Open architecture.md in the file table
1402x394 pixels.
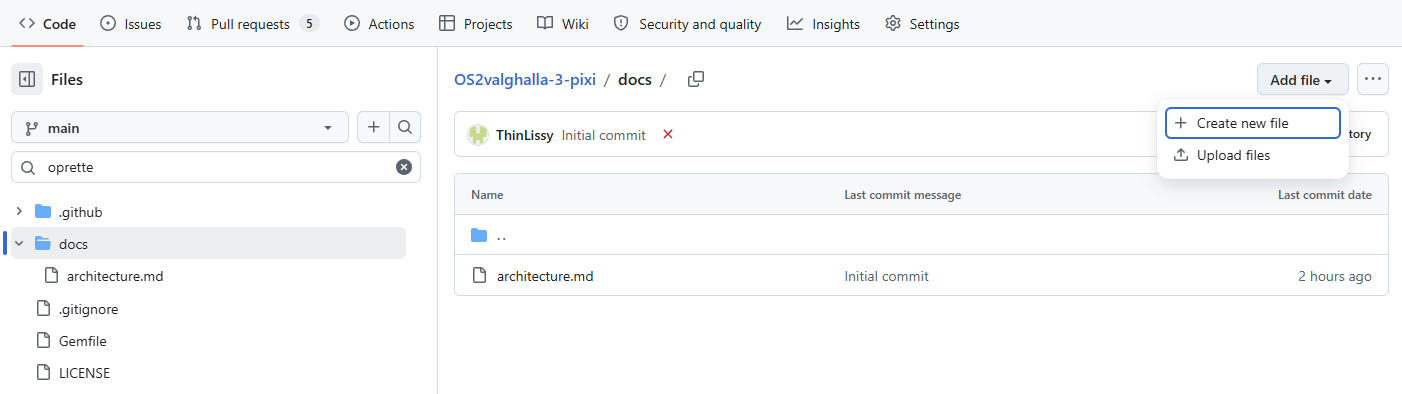[x=545, y=276]
